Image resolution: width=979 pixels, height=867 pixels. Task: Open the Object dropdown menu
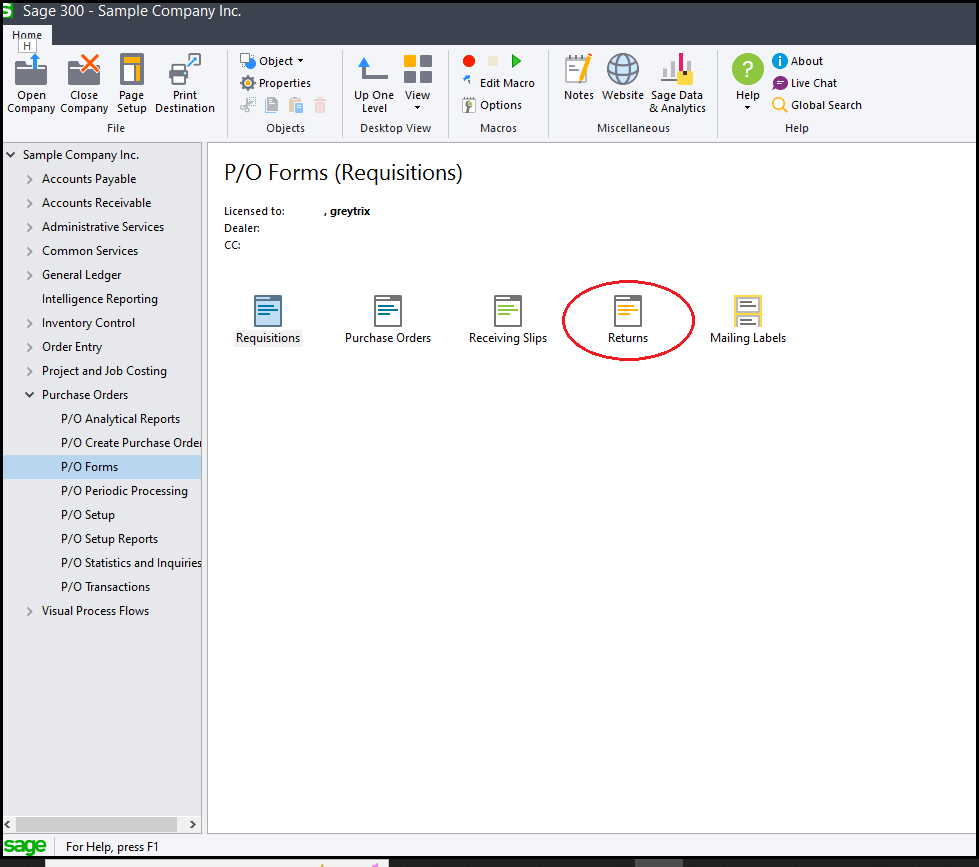[x=272, y=61]
